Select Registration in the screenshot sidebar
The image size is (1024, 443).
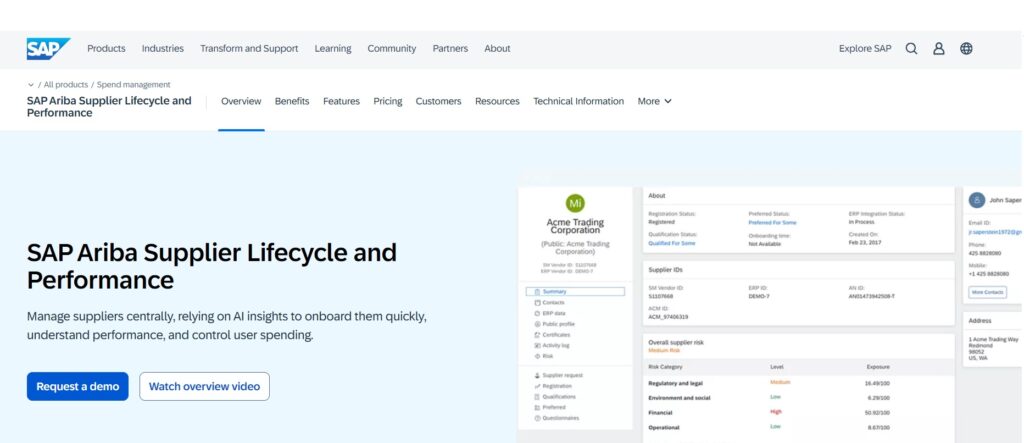point(552,386)
